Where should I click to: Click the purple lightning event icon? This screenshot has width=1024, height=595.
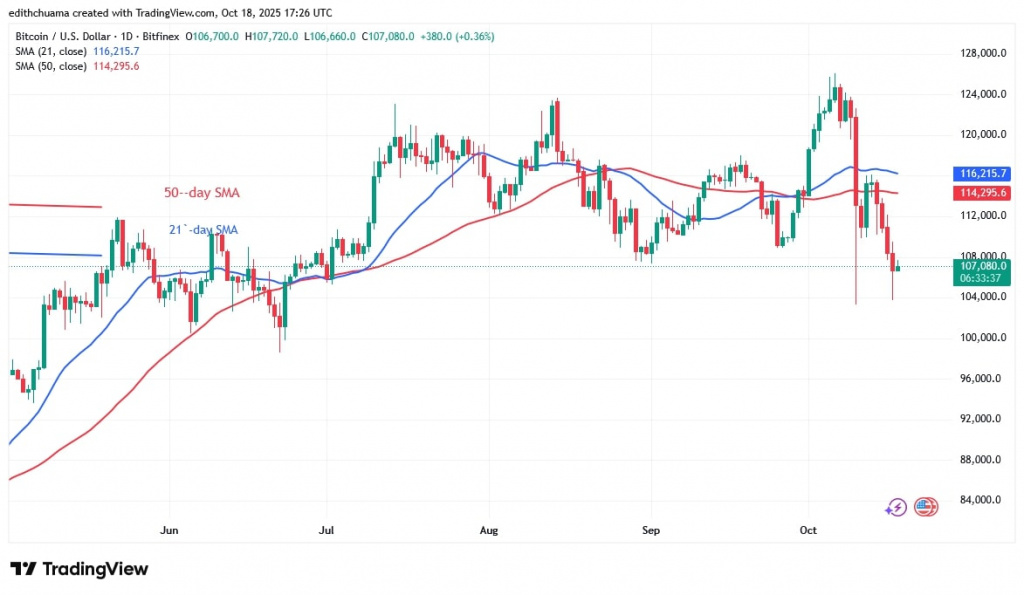(895, 507)
